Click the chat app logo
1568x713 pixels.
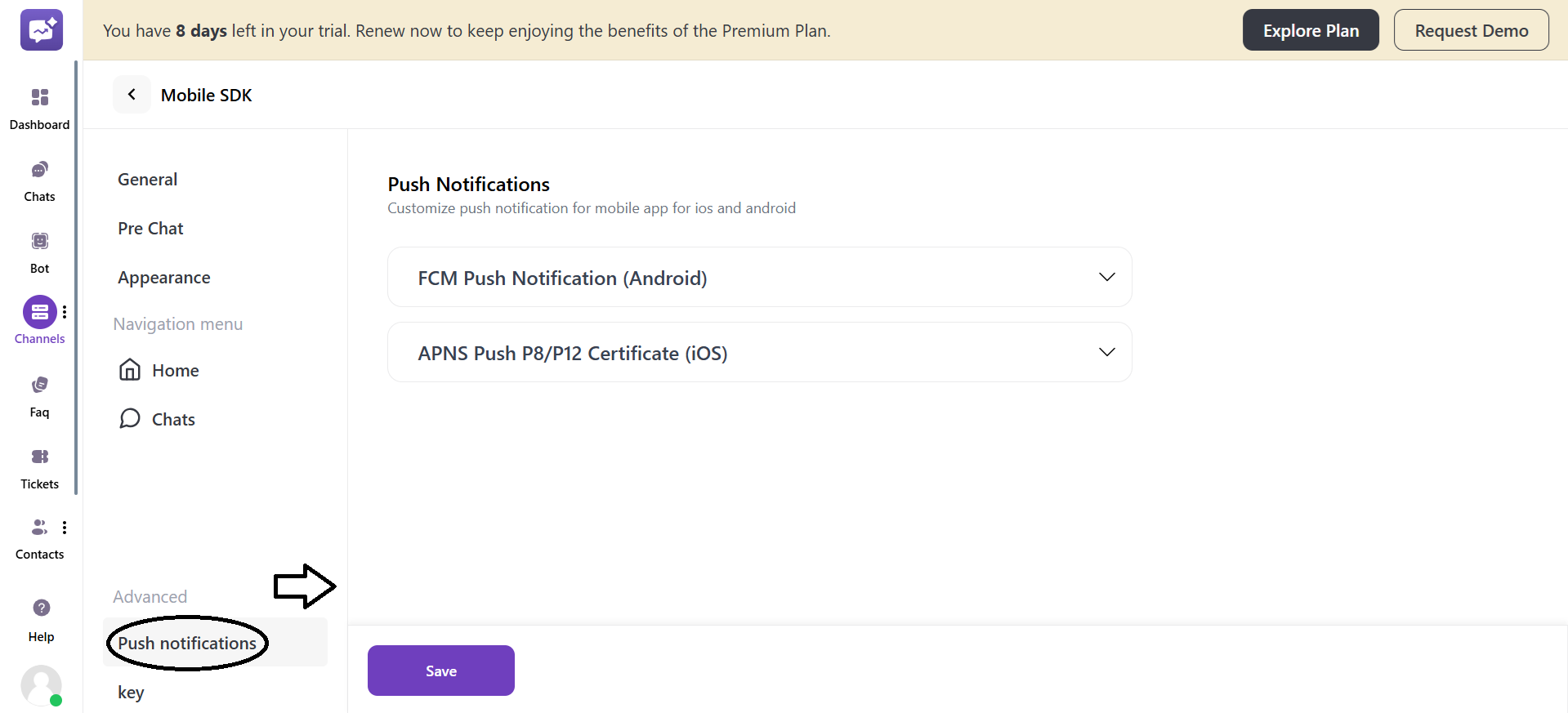(x=41, y=29)
